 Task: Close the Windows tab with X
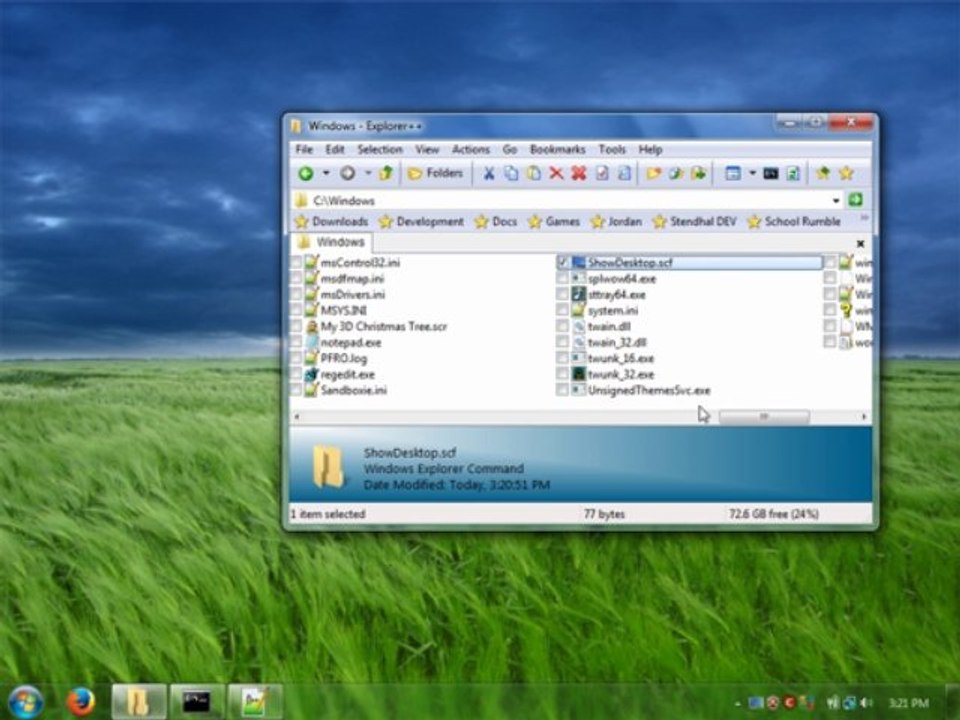click(x=860, y=244)
